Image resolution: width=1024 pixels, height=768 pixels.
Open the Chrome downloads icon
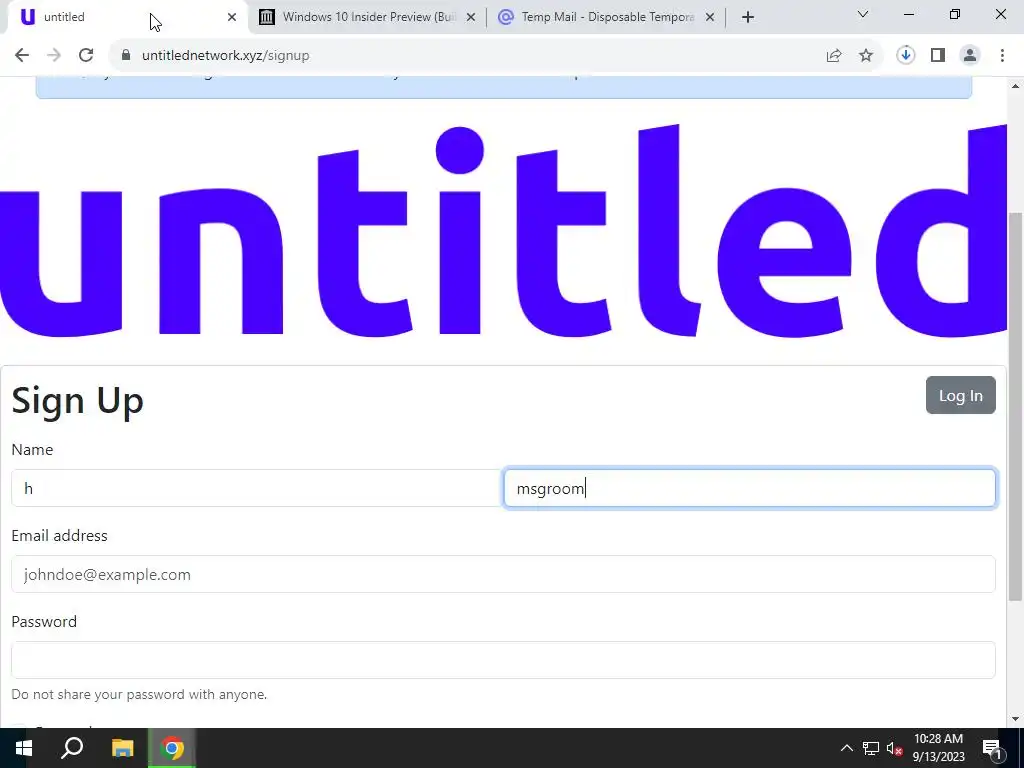tap(906, 56)
